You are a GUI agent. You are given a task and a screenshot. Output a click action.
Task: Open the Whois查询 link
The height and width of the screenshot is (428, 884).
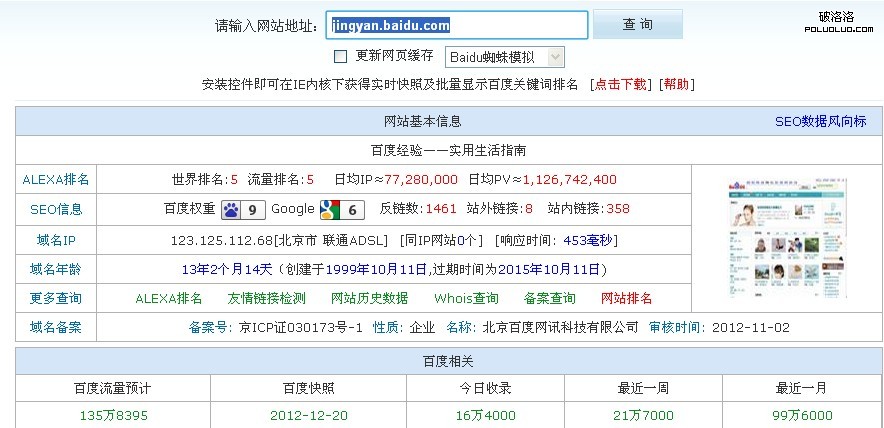click(x=466, y=298)
